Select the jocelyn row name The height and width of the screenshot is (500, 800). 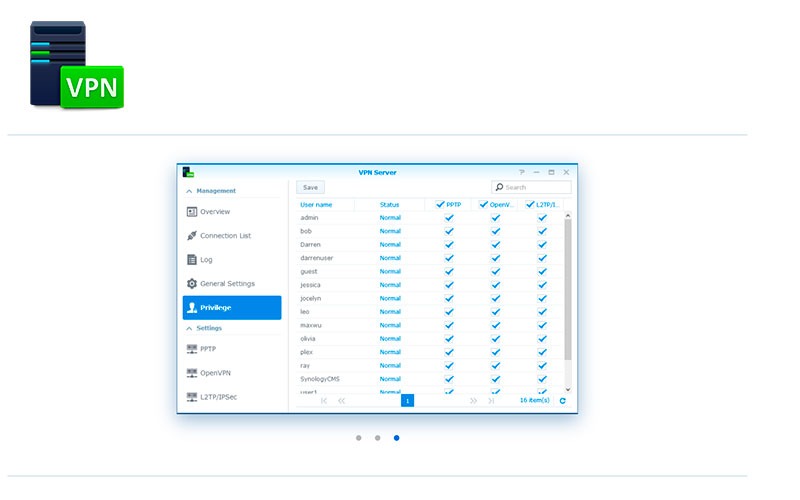(310, 298)
